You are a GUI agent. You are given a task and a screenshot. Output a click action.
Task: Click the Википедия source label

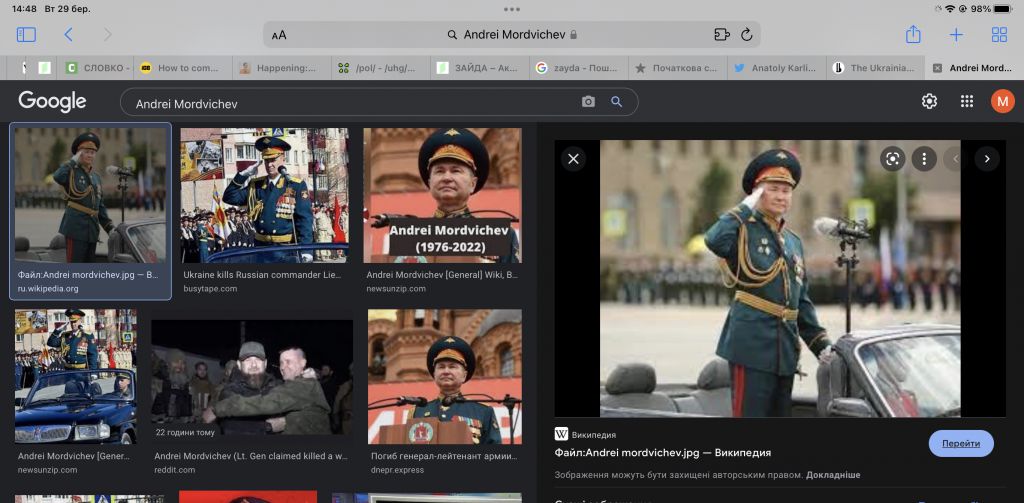[x=594, y=434]
